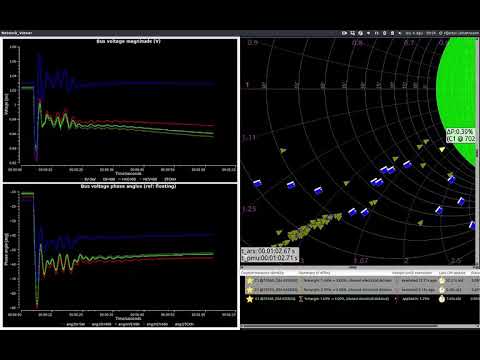480x360 pixels.
Task: Select the 'Bus voltage phase angles (ref: floating)' title
Action: (x=128, y=186)
